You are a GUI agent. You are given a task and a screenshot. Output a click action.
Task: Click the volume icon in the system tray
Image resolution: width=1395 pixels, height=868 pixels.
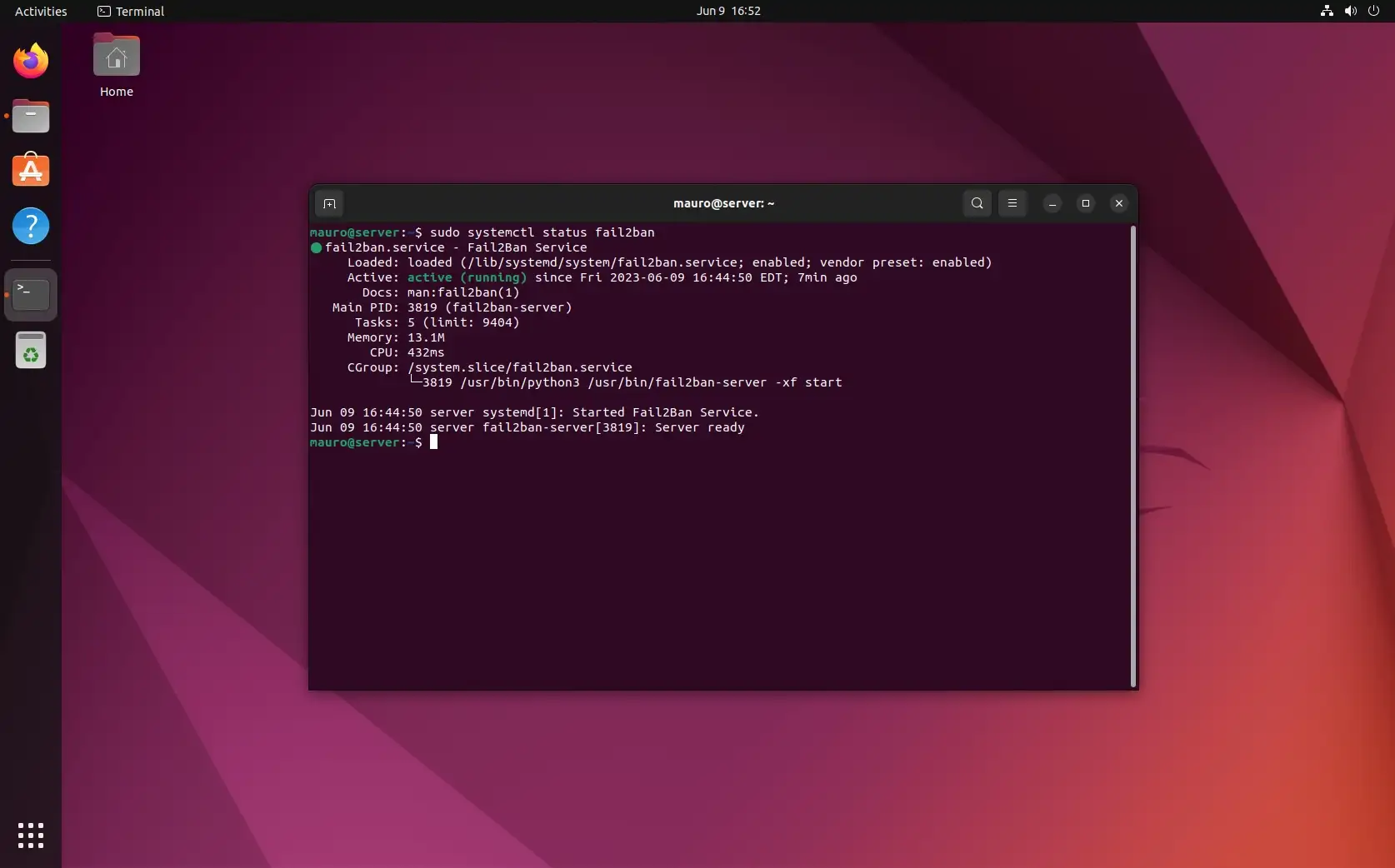1350,11
